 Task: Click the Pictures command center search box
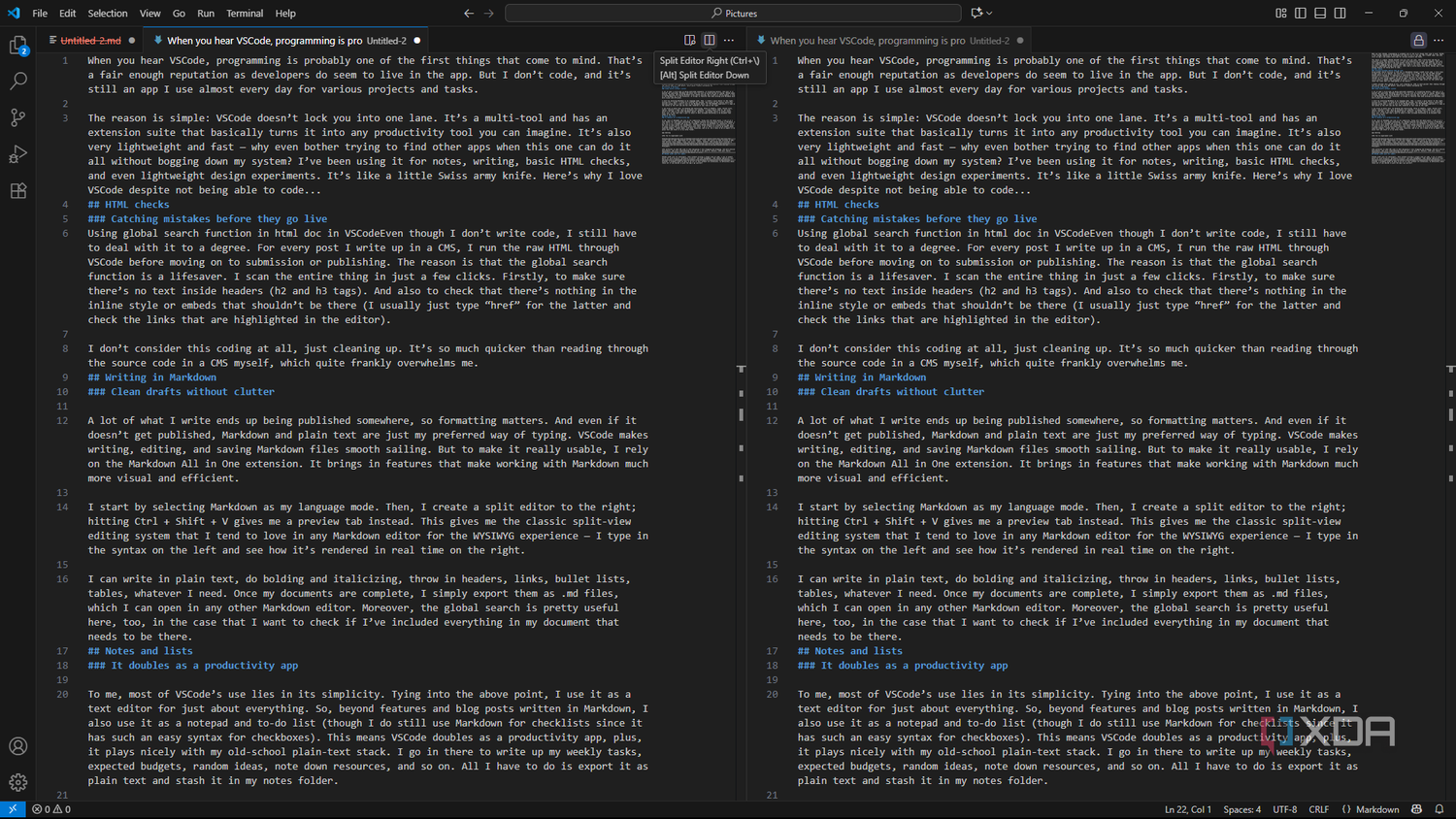(734, 13)
